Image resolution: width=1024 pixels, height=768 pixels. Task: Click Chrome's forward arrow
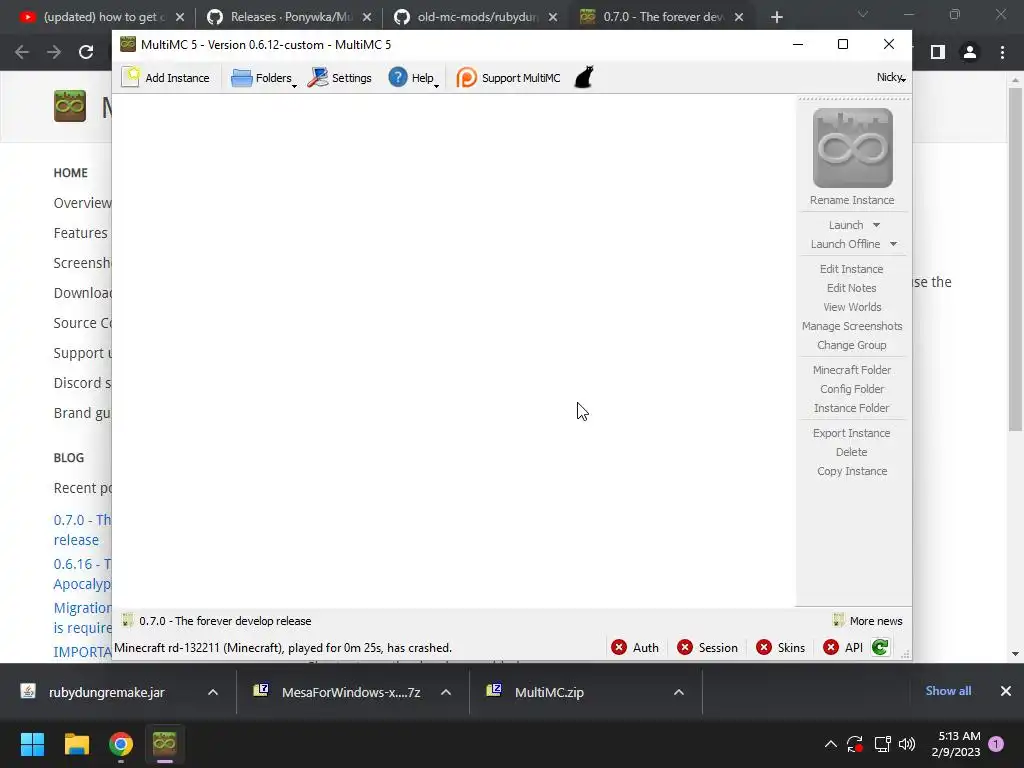(54, 52)
